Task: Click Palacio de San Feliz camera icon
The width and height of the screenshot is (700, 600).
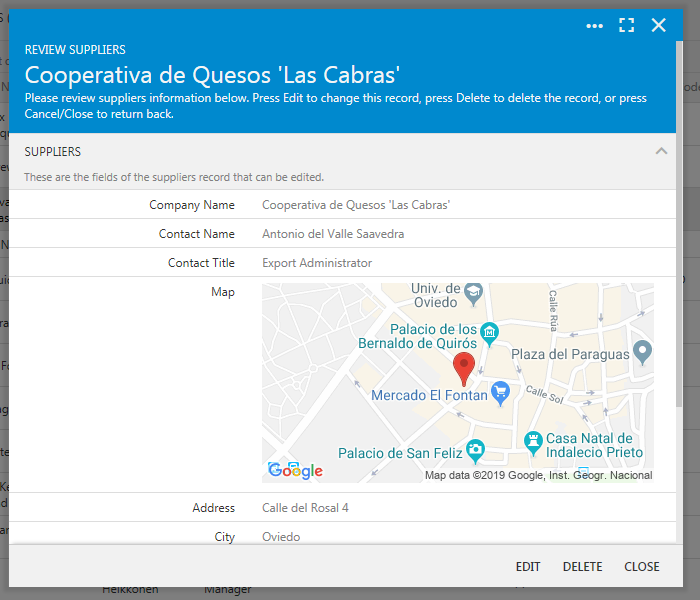Action: [x=475, y=451]
